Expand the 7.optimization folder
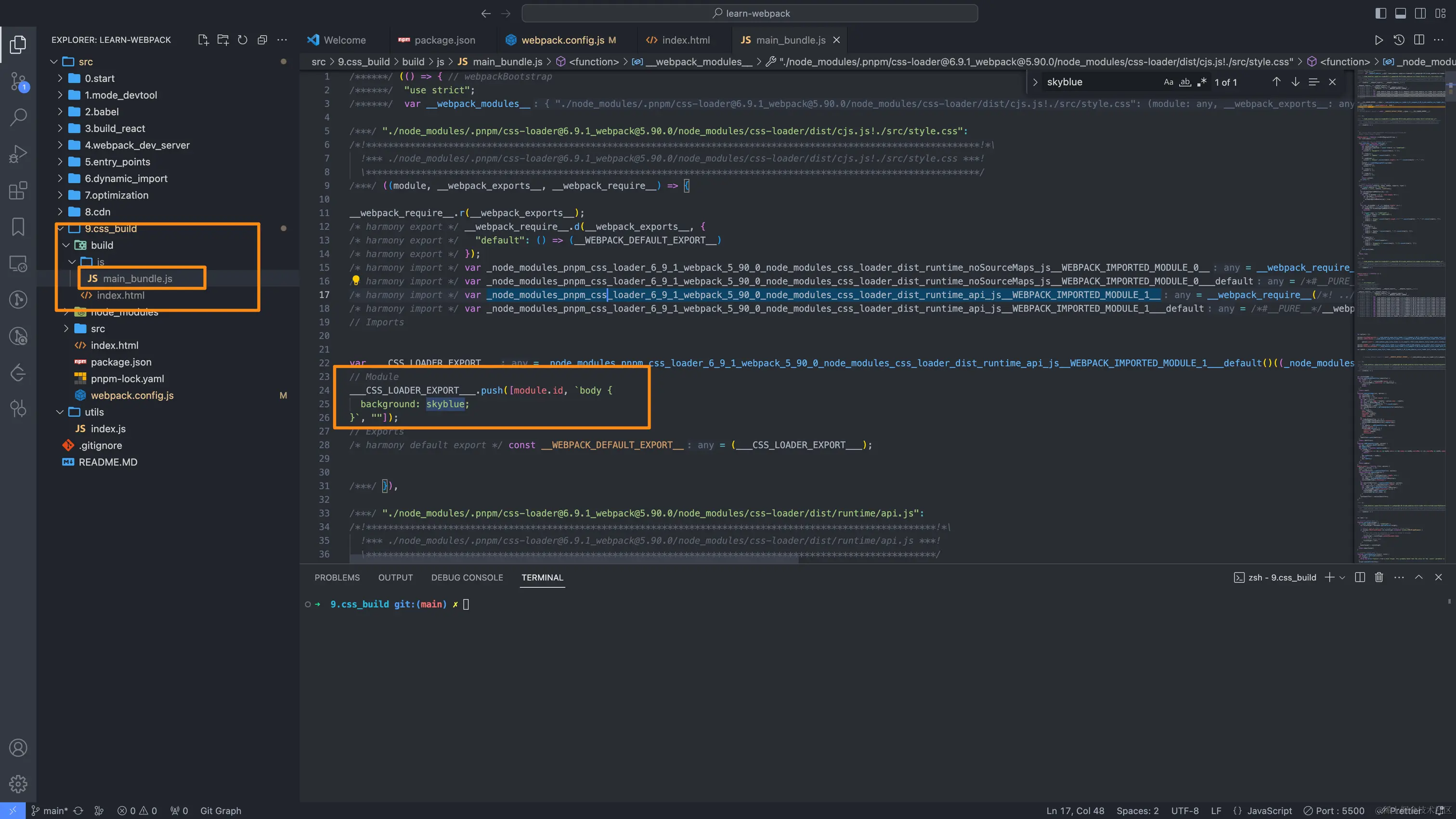 coord(117,195)
